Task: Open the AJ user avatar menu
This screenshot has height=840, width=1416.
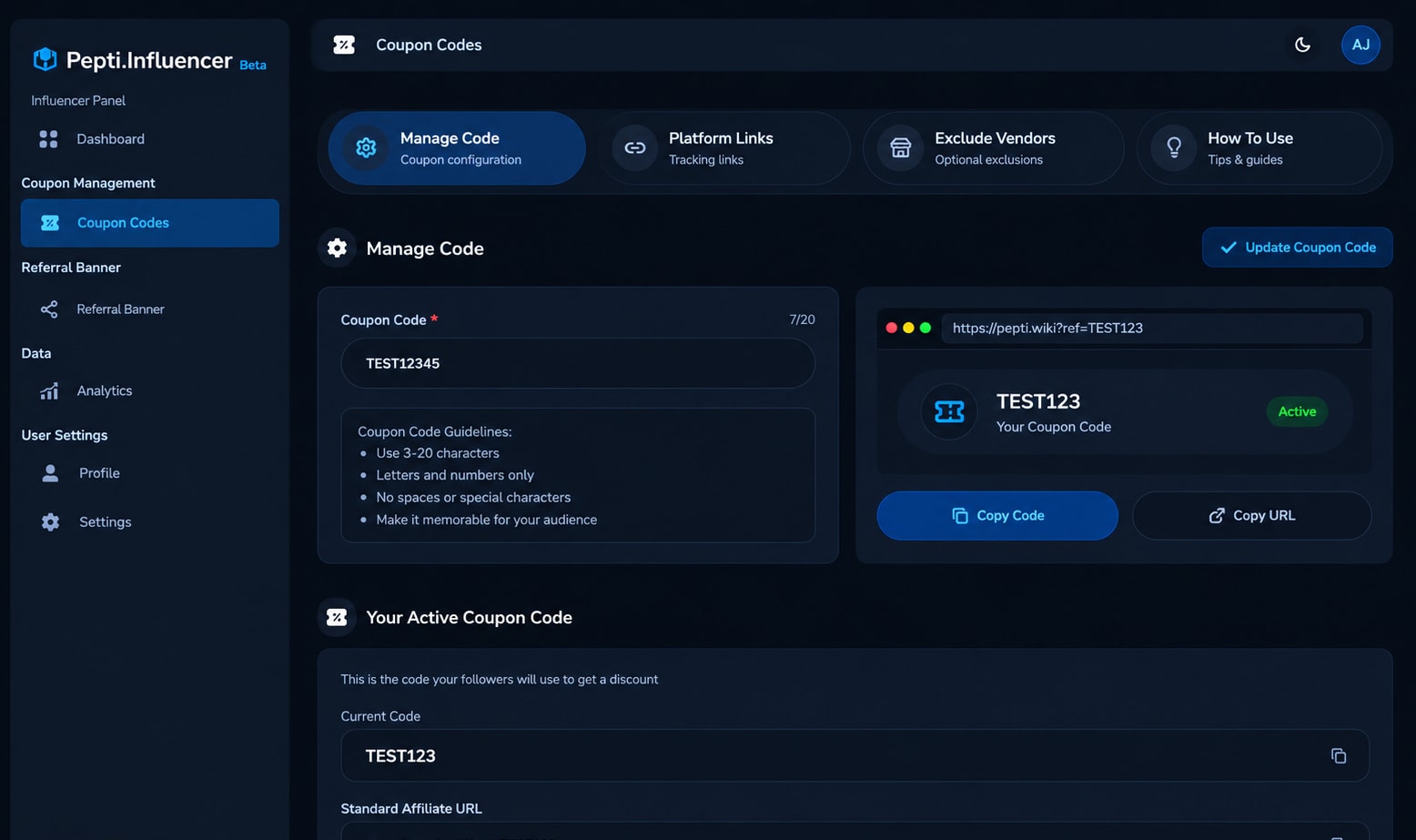Action: (1360, 45)
